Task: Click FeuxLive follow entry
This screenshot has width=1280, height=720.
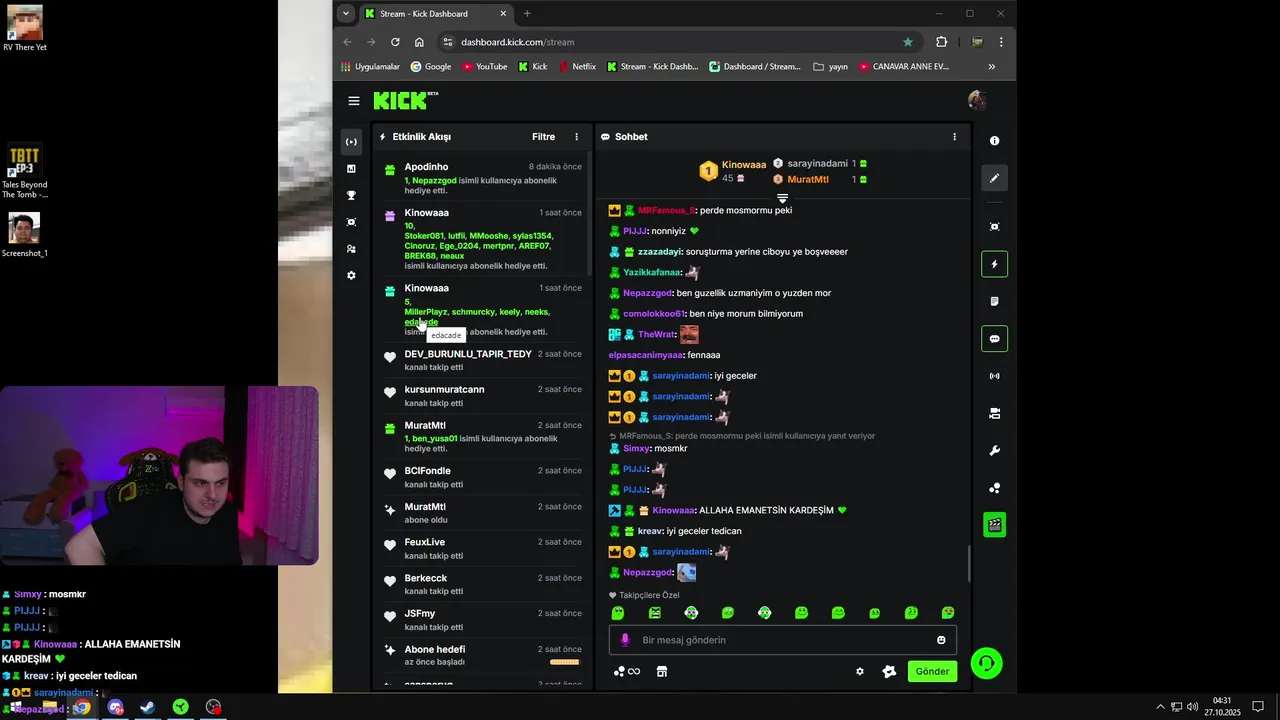Action: coord(483,548)
